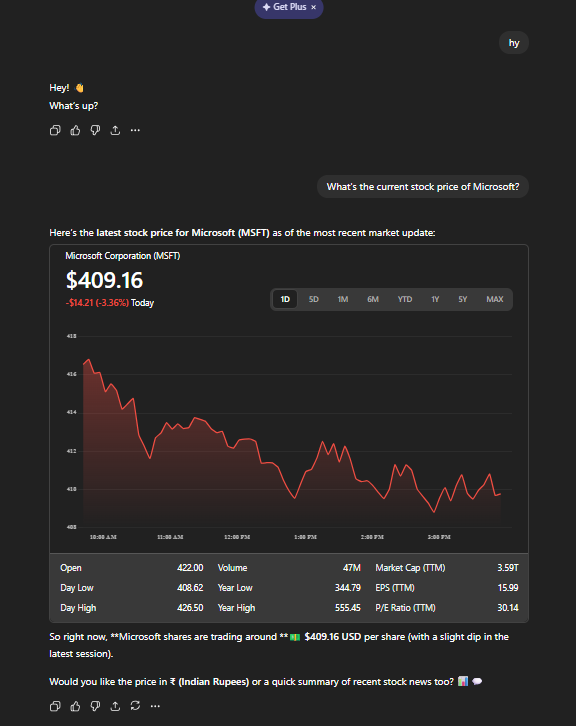Thumbs up the 'Hey!' response

point(75,131)
